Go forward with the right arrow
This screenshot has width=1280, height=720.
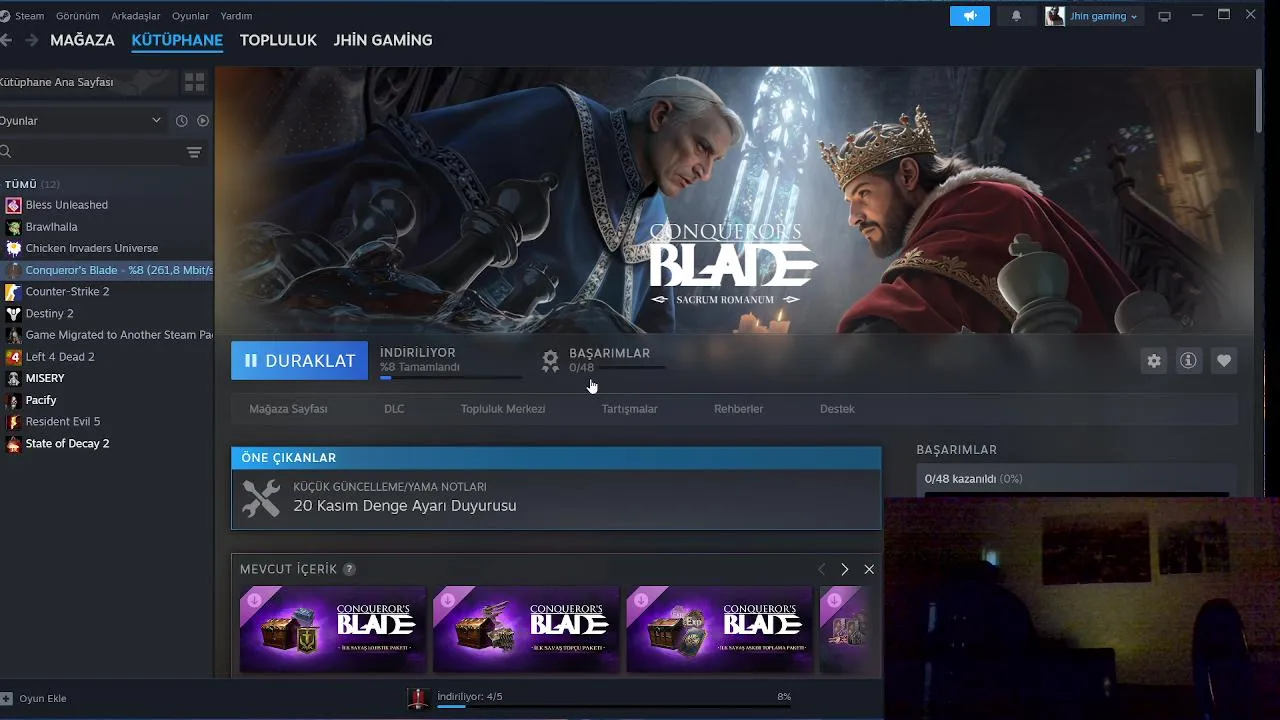[31, 40]
